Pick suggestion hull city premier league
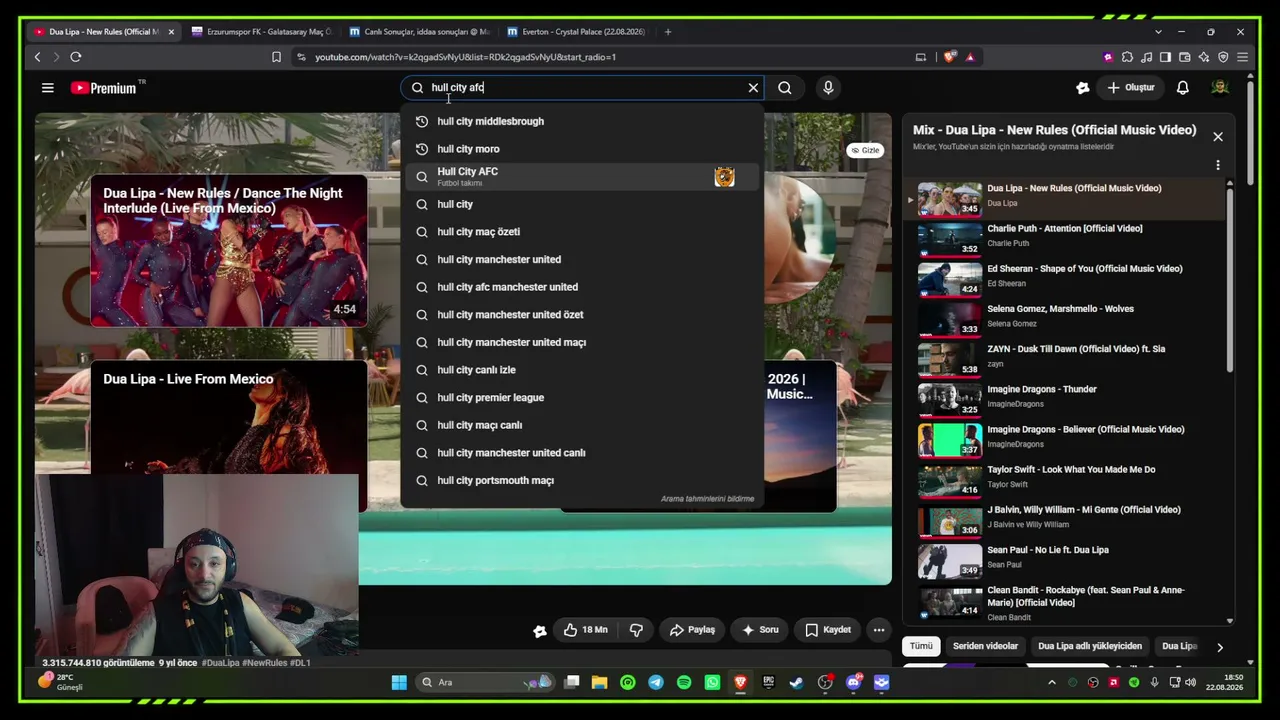Viewport: 1280px width, 720px height. coord(582,398)
